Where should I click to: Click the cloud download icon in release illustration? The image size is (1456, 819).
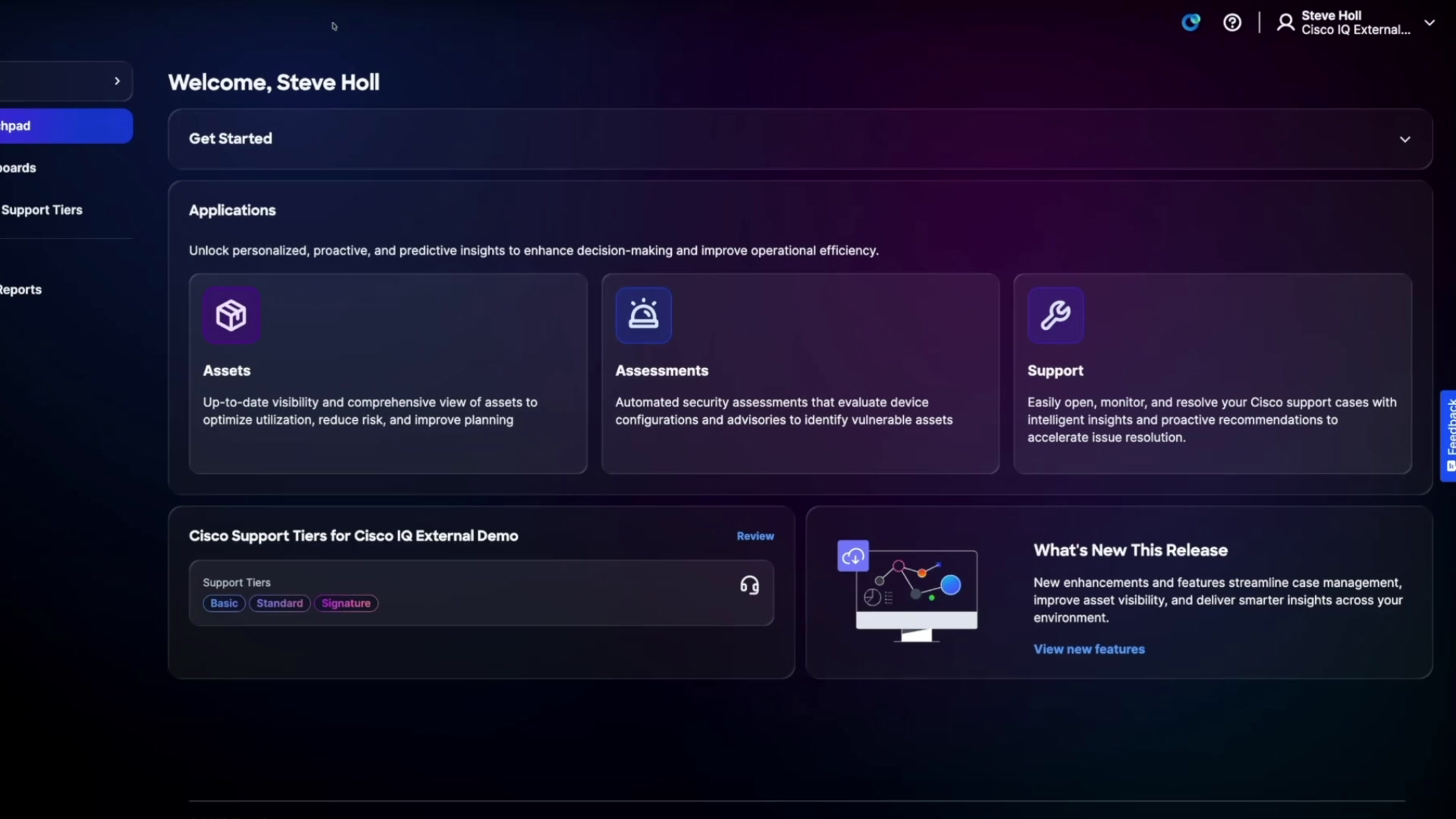[x=853, y=557]
